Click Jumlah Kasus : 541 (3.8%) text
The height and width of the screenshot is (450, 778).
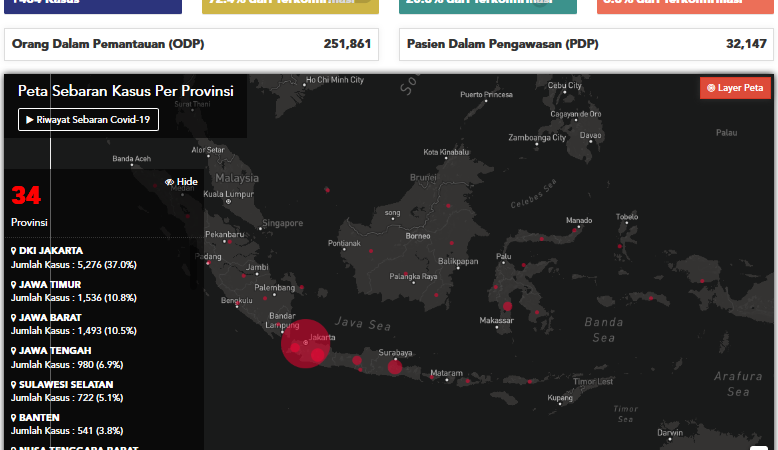[67, 431]
